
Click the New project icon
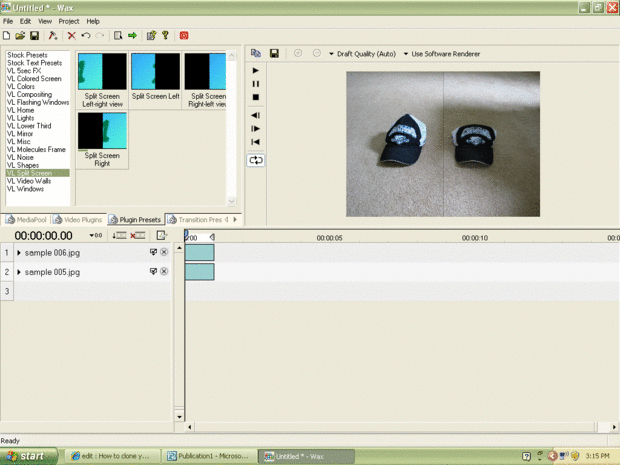[x=6, y=36]
